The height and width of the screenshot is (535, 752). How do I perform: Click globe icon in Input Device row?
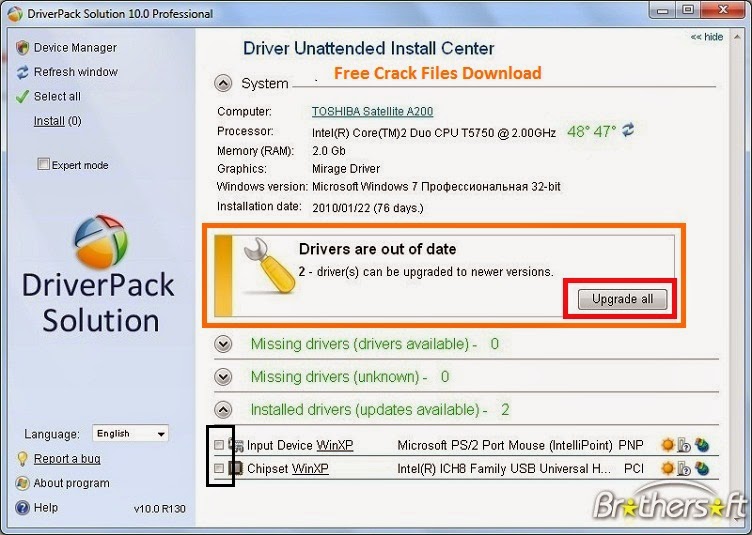(702, 445)
